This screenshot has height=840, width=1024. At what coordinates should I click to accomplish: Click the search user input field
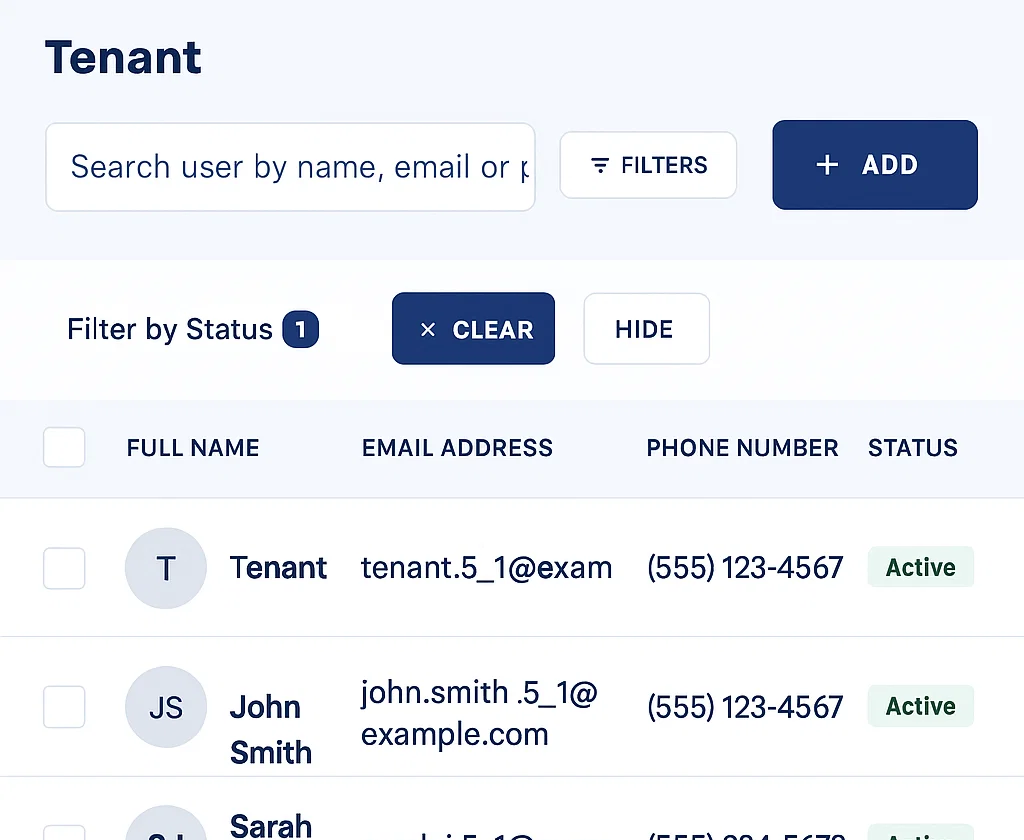pos(290,167)
